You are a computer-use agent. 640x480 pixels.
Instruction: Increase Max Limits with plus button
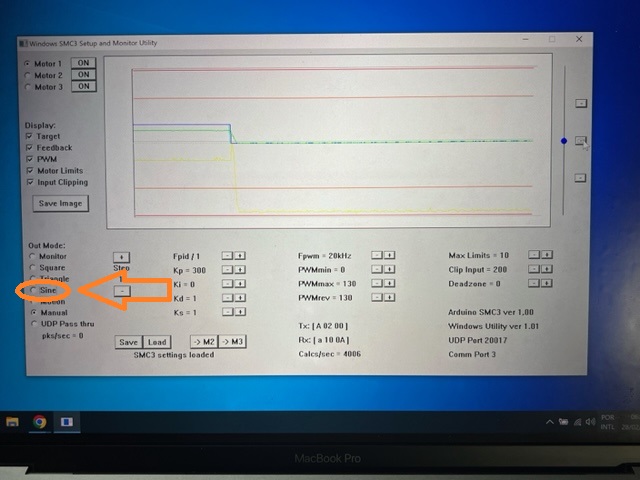coord(547,255)
